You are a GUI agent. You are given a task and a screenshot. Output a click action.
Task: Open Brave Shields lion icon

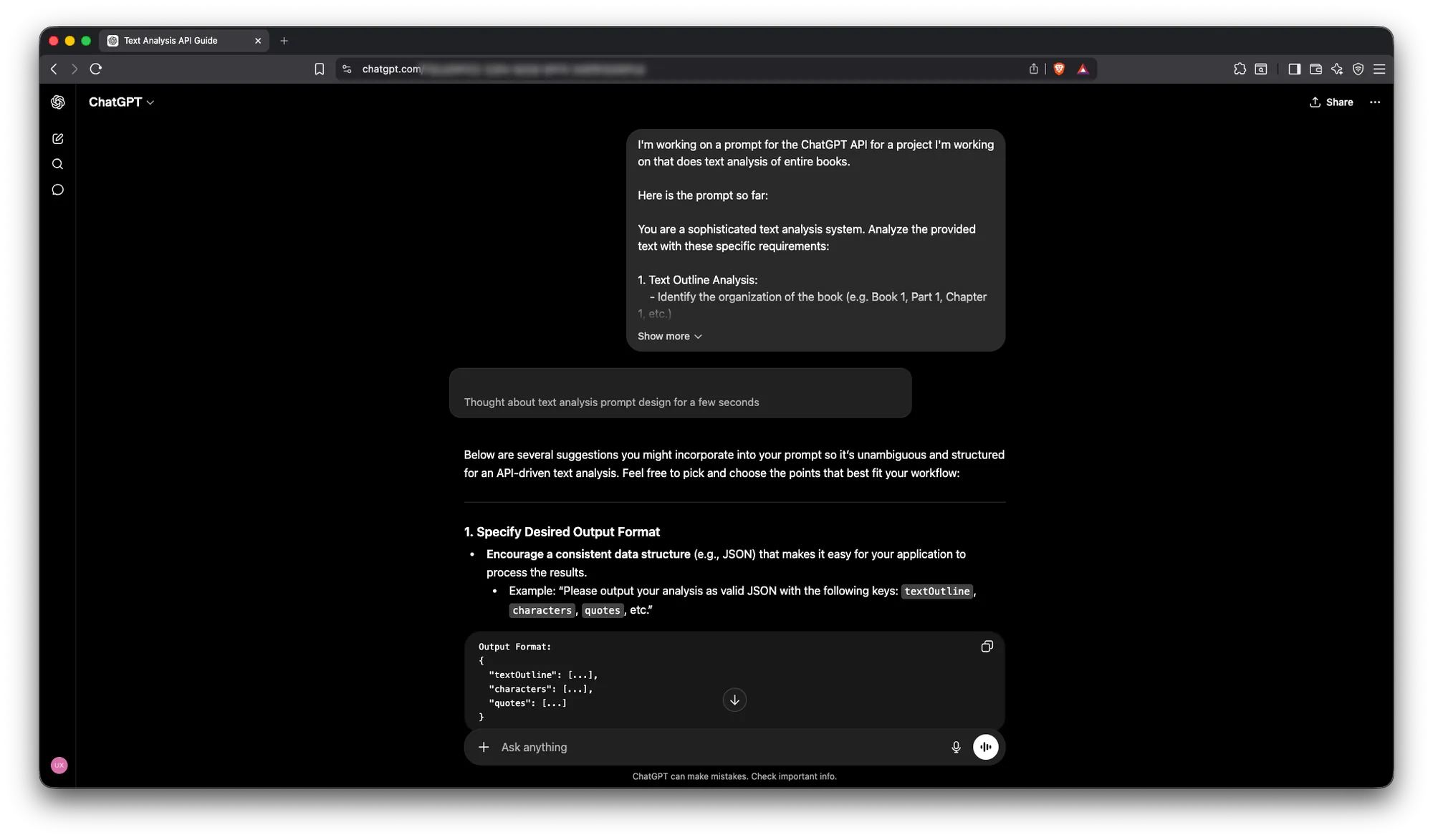point(1059,69)
